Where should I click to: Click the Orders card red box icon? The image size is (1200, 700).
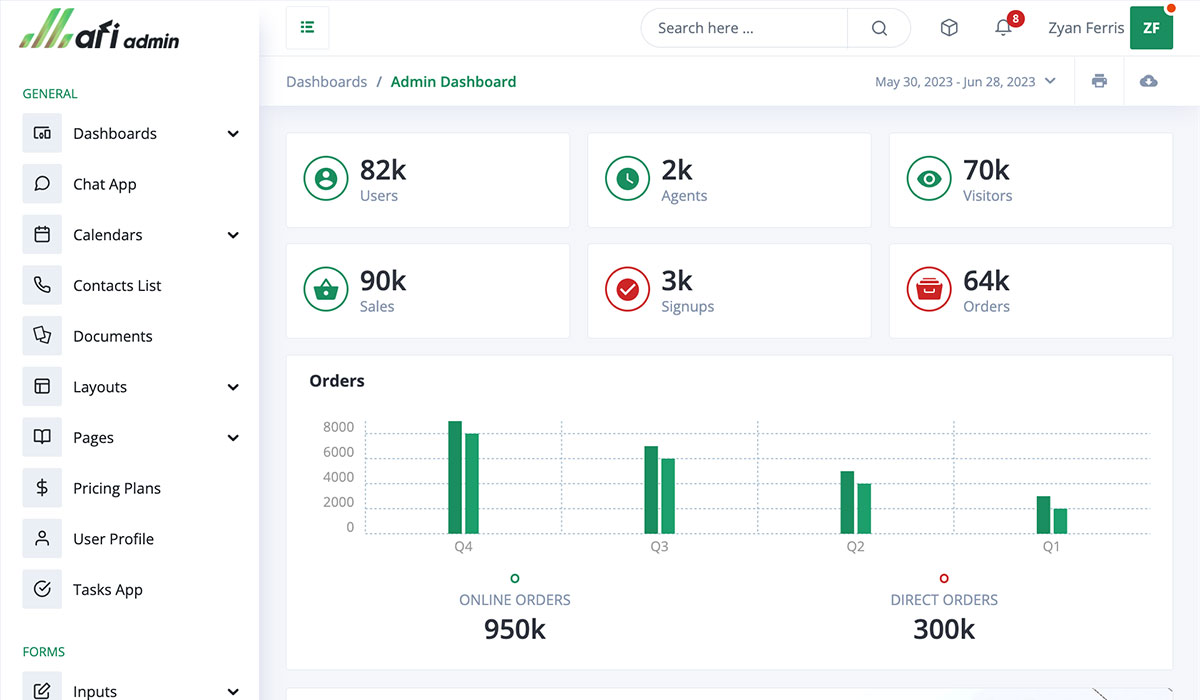929,291
